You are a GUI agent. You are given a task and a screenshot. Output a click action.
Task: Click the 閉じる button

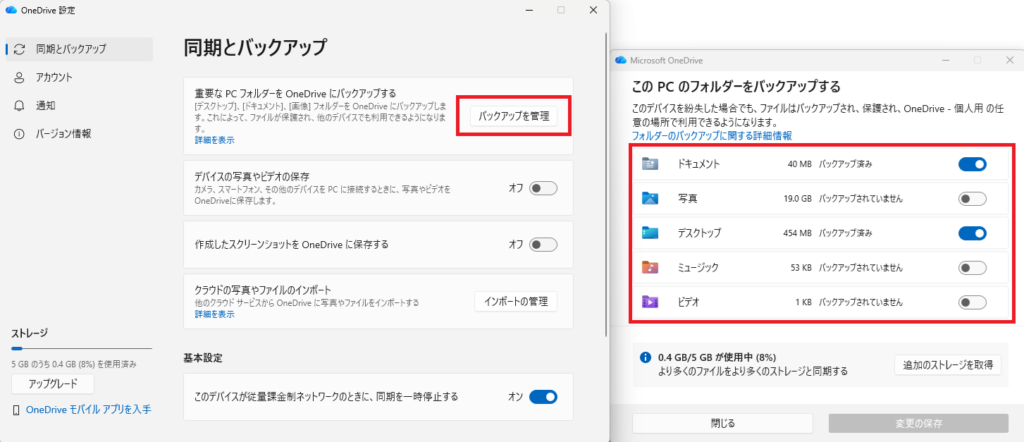[722, 423]
